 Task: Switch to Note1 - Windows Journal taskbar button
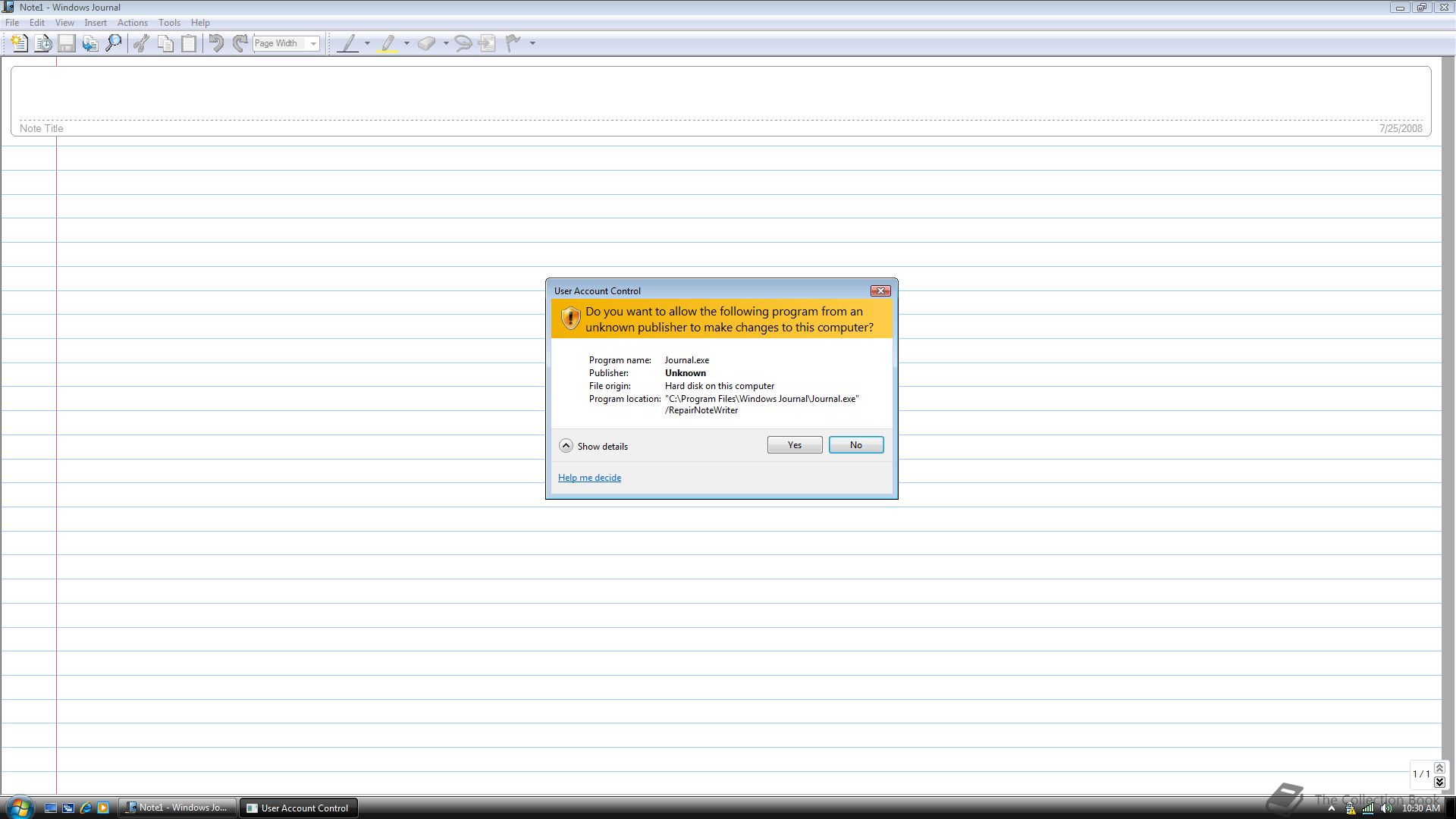[177, 808]
